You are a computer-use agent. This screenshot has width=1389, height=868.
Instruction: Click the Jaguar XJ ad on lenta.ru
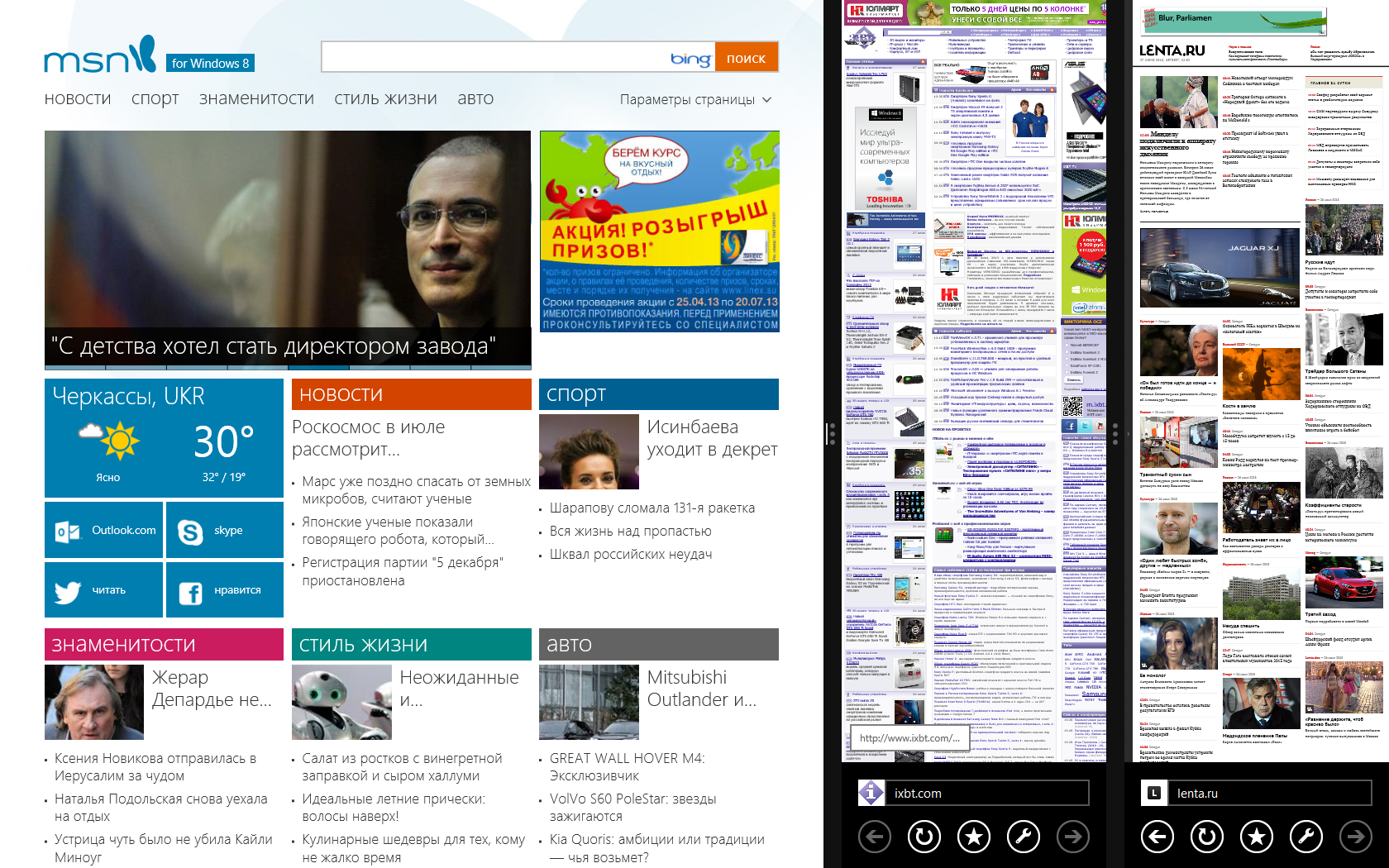(x=1220, y=267)
